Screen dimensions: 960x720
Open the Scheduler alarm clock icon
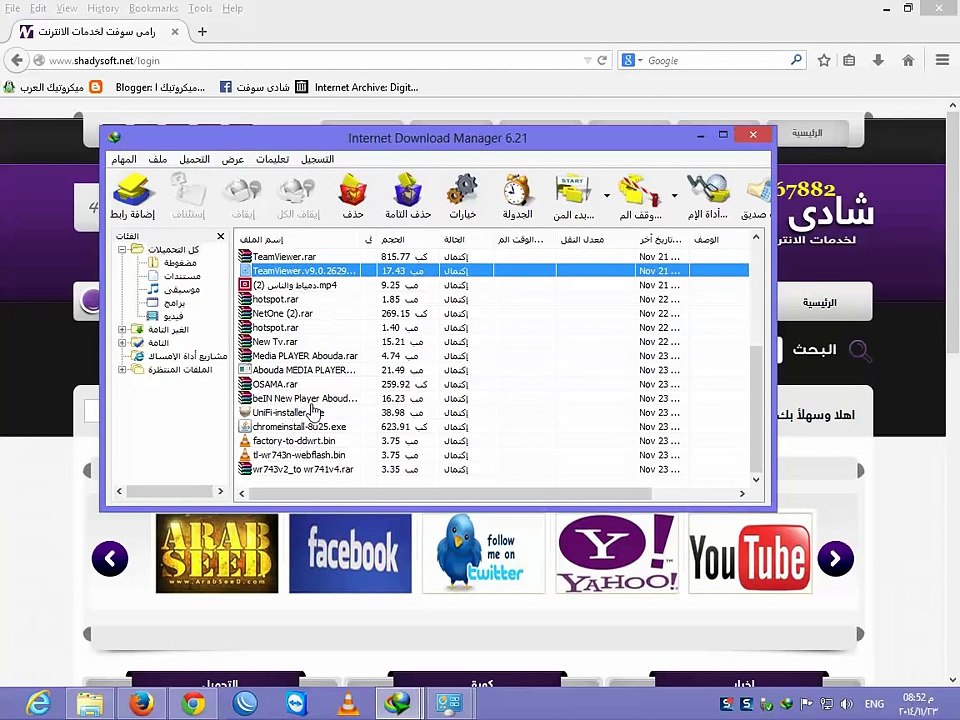(517, 195)
